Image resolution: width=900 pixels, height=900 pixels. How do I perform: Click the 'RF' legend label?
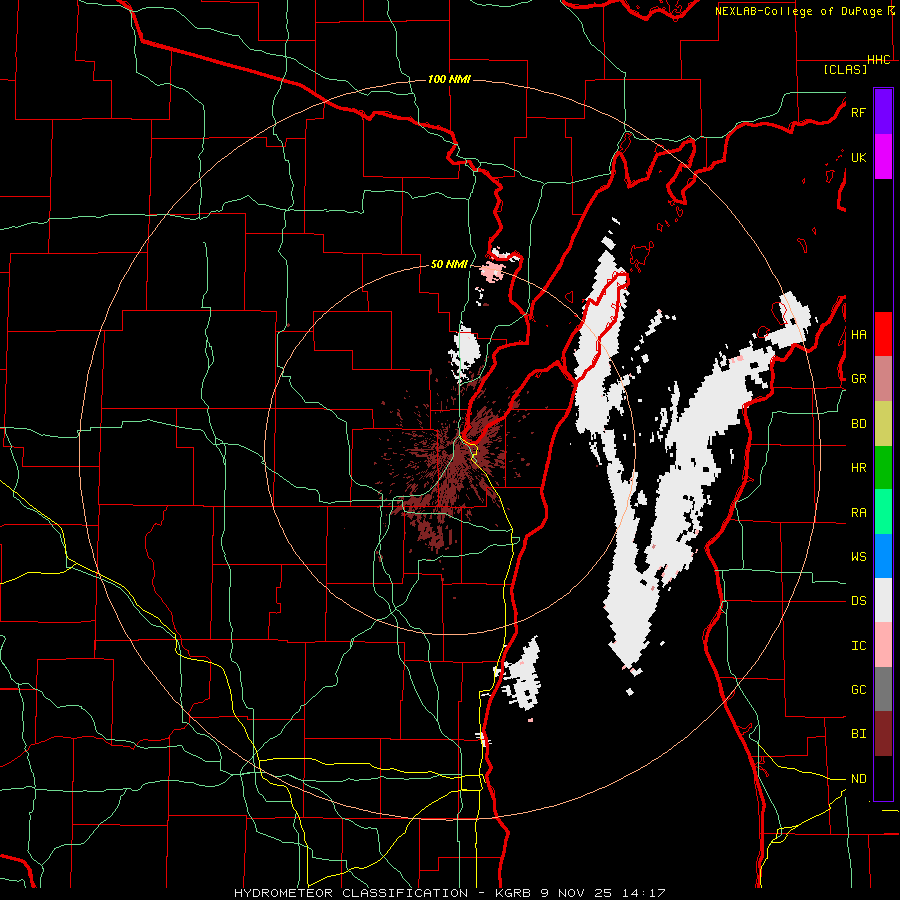pos(858,112)
